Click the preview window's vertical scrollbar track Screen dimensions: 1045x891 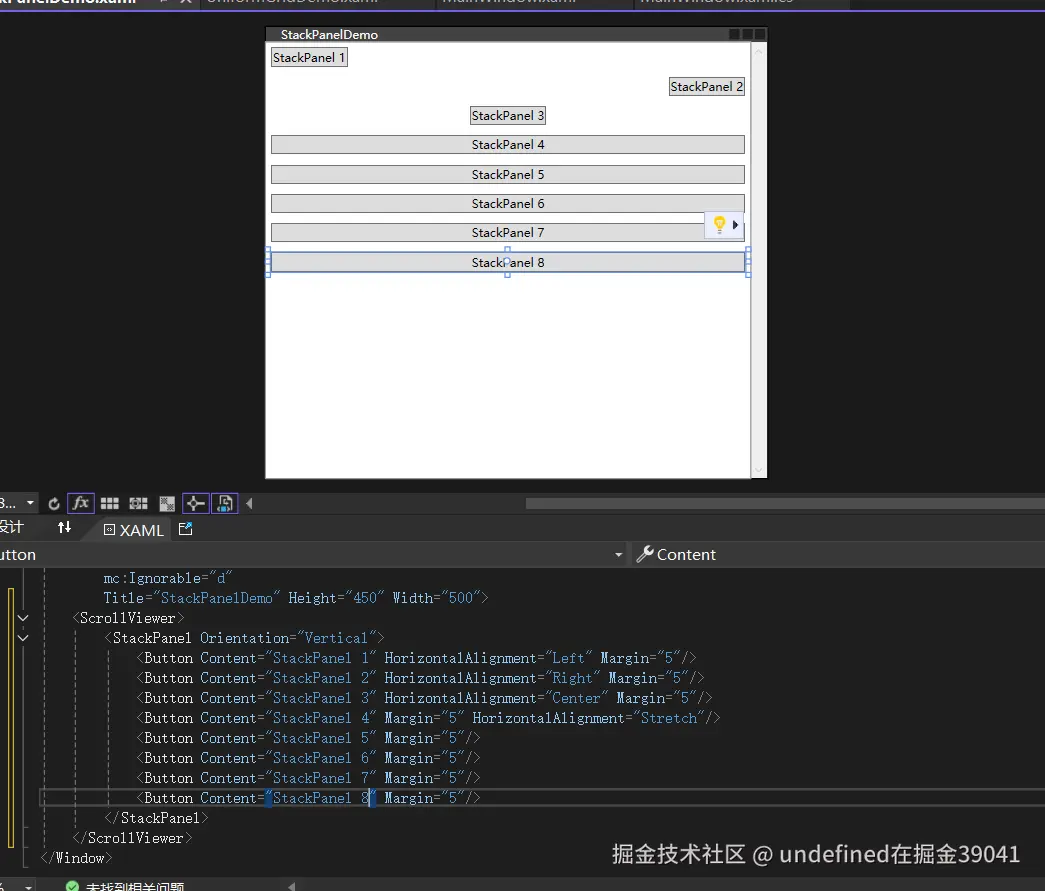pos(758,260)
